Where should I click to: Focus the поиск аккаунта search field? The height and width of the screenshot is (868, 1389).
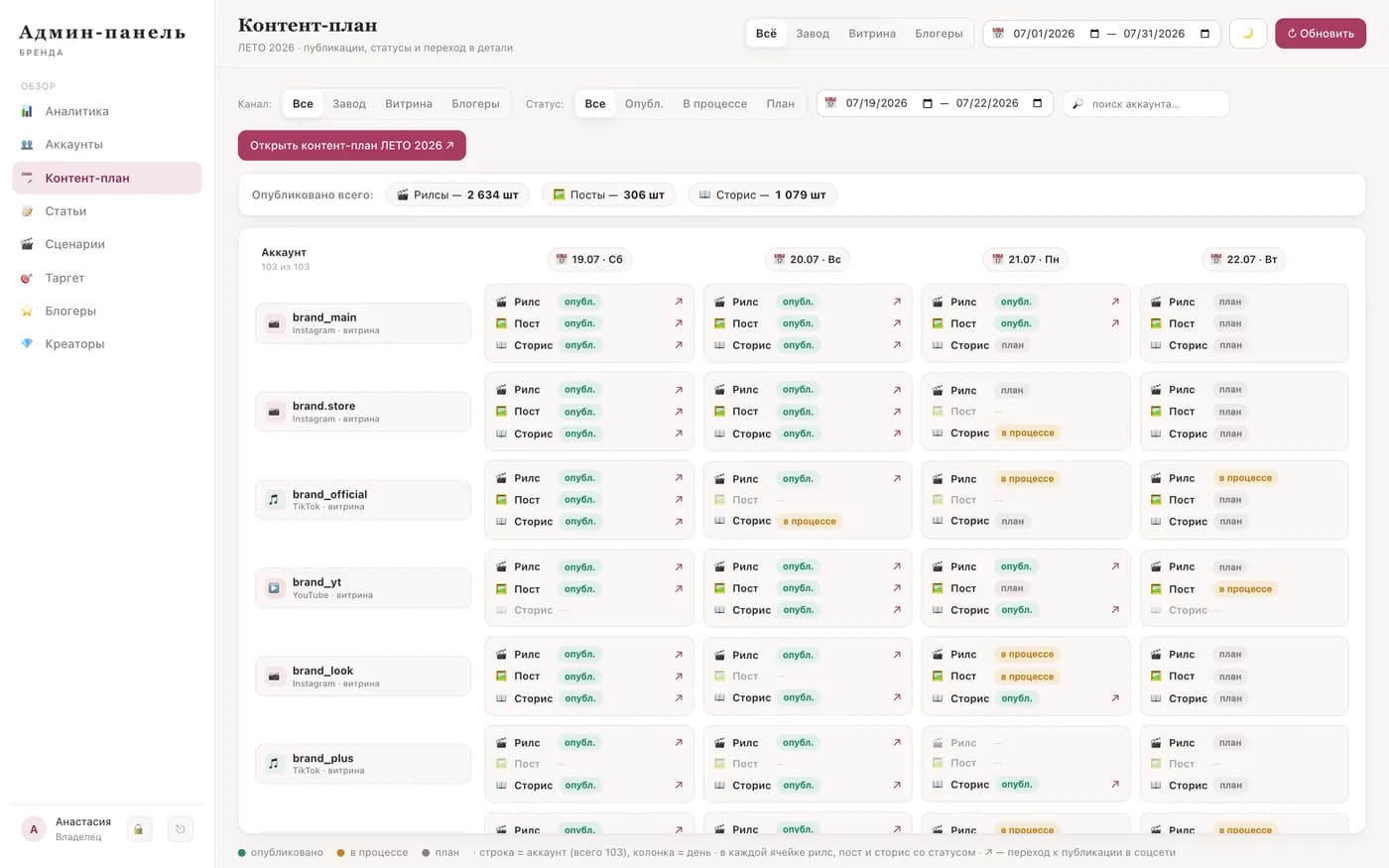click(1146, 103)
